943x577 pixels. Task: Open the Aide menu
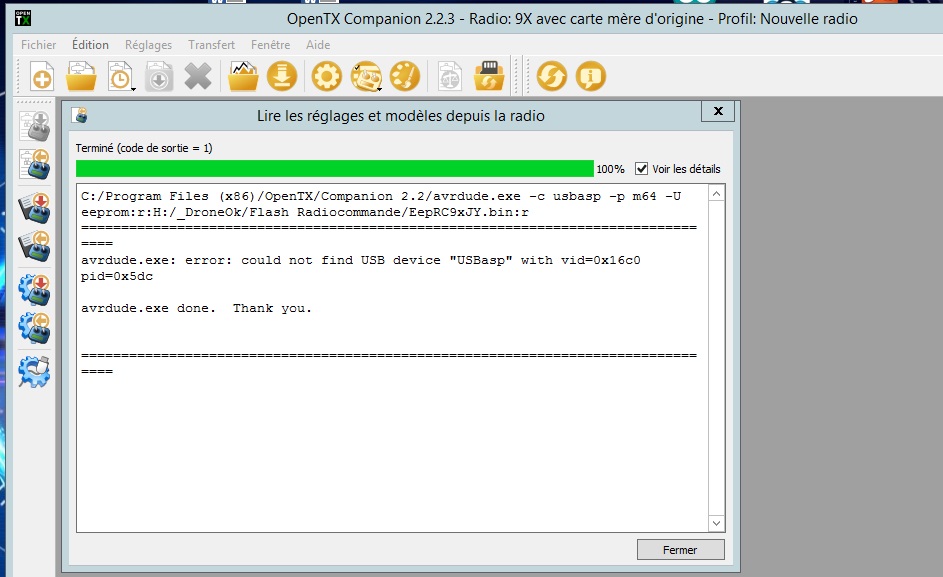318,45
